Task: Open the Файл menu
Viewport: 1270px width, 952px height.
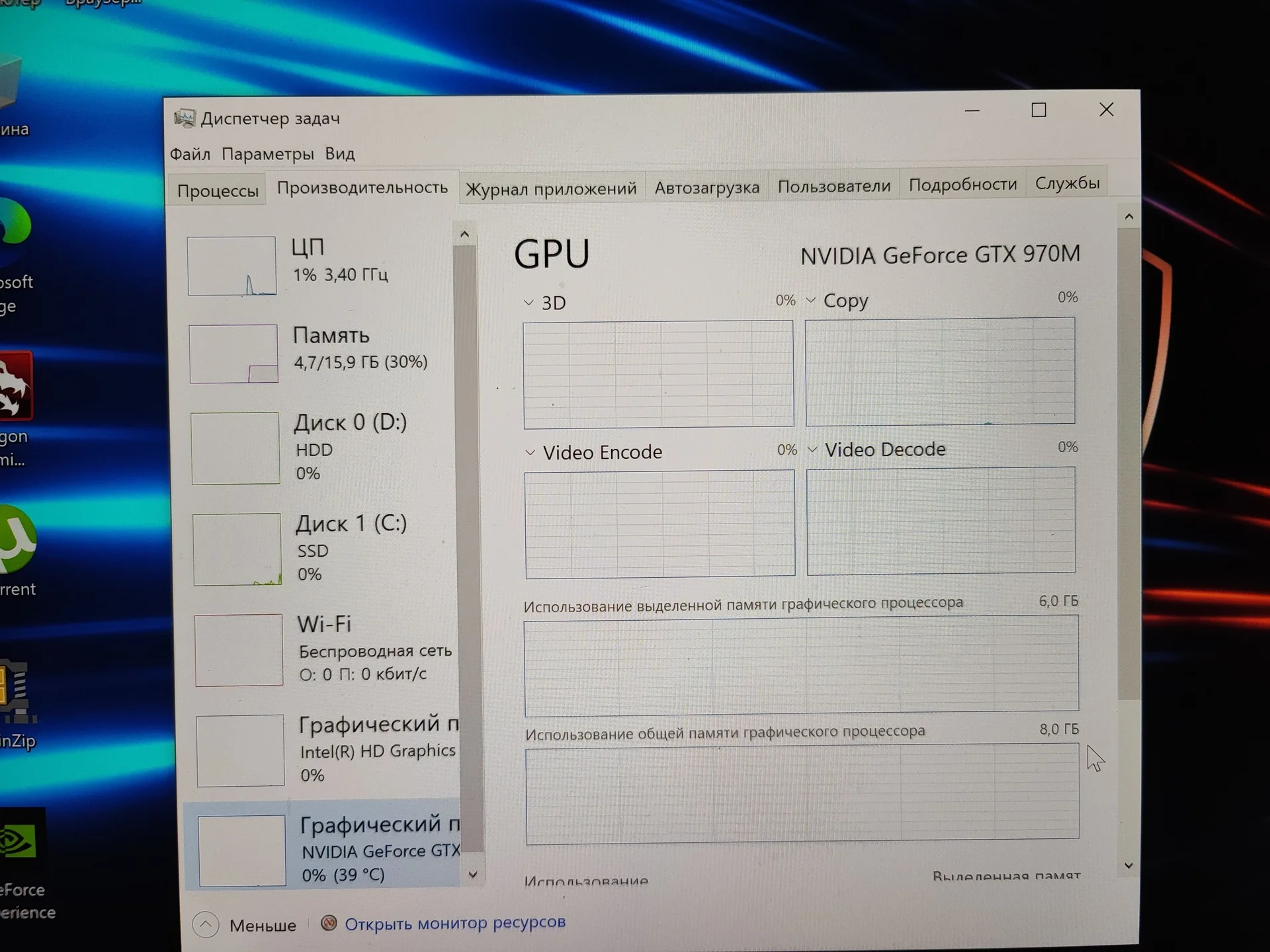Action: click(190, 155)
